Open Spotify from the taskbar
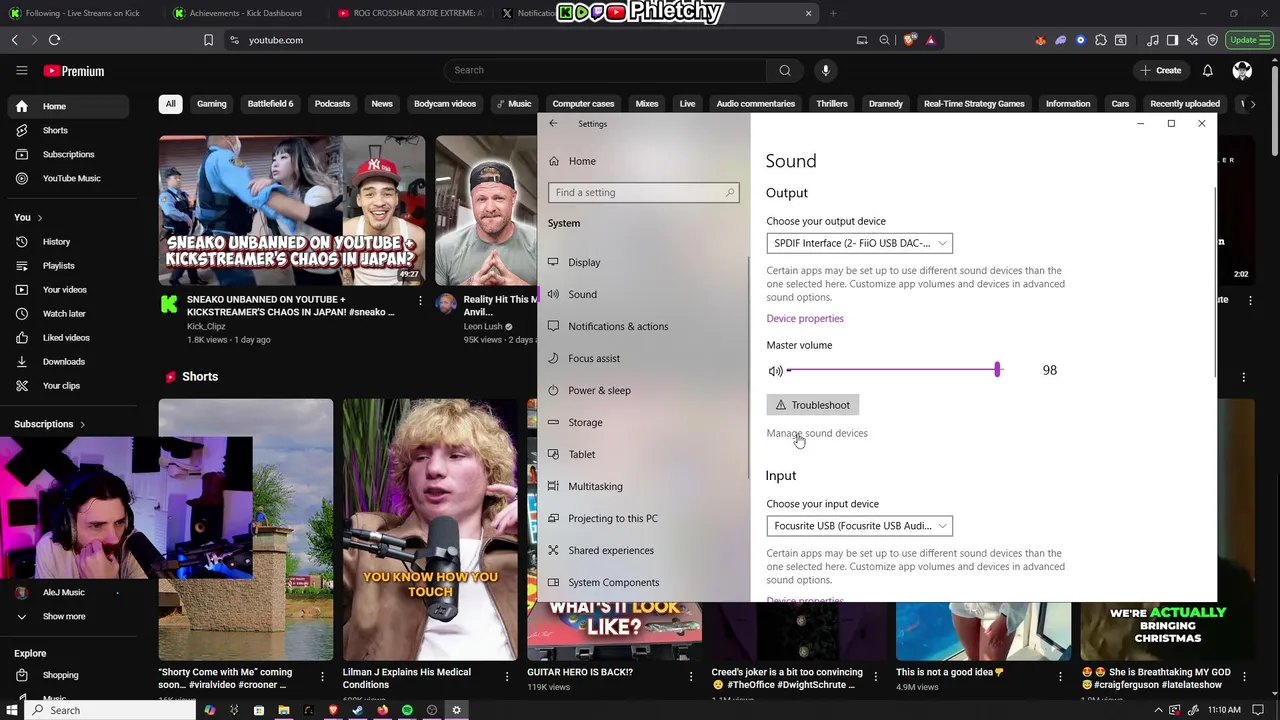Image resolution: width=1280 pixels, height=720 pixels. point(407,710)
